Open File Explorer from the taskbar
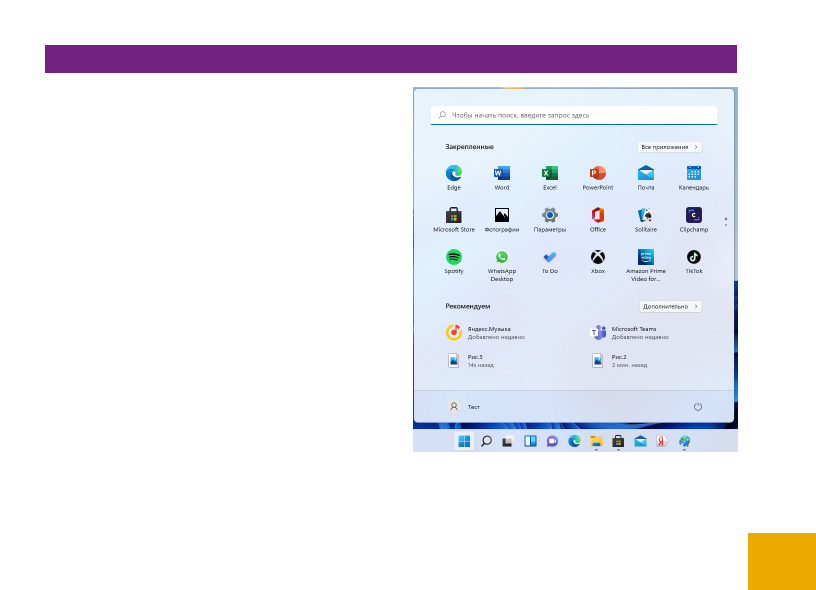The image size is (816, 590). point(596,441)
